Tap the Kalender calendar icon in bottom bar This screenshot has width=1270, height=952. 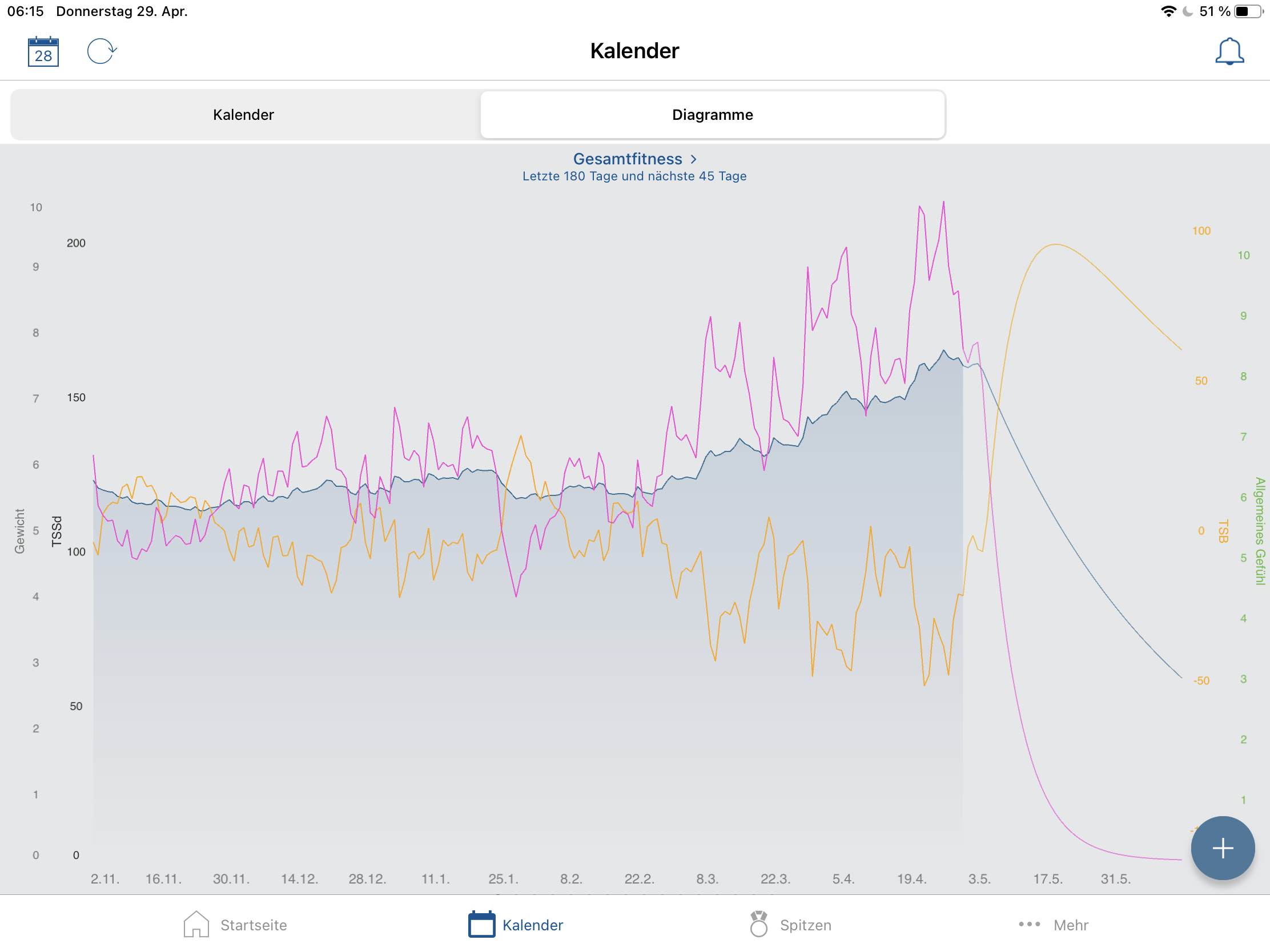click(481, 925)
